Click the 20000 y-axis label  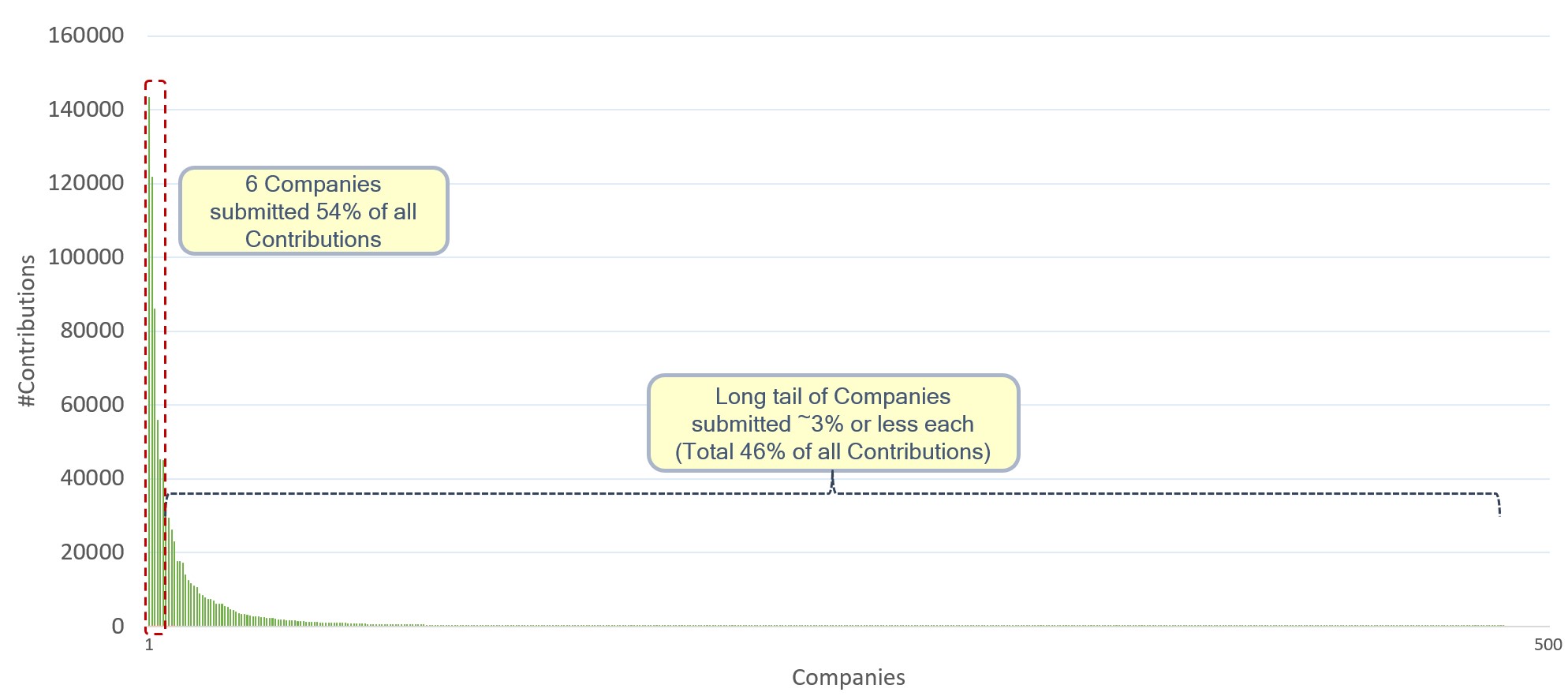92,552
